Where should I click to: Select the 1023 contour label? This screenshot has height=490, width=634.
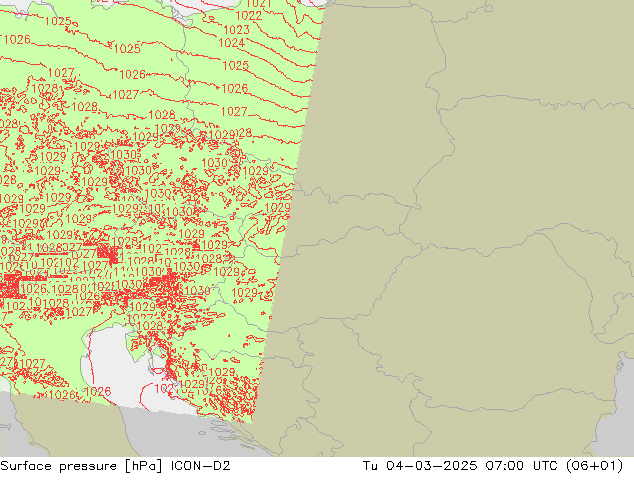coord(237,30)
